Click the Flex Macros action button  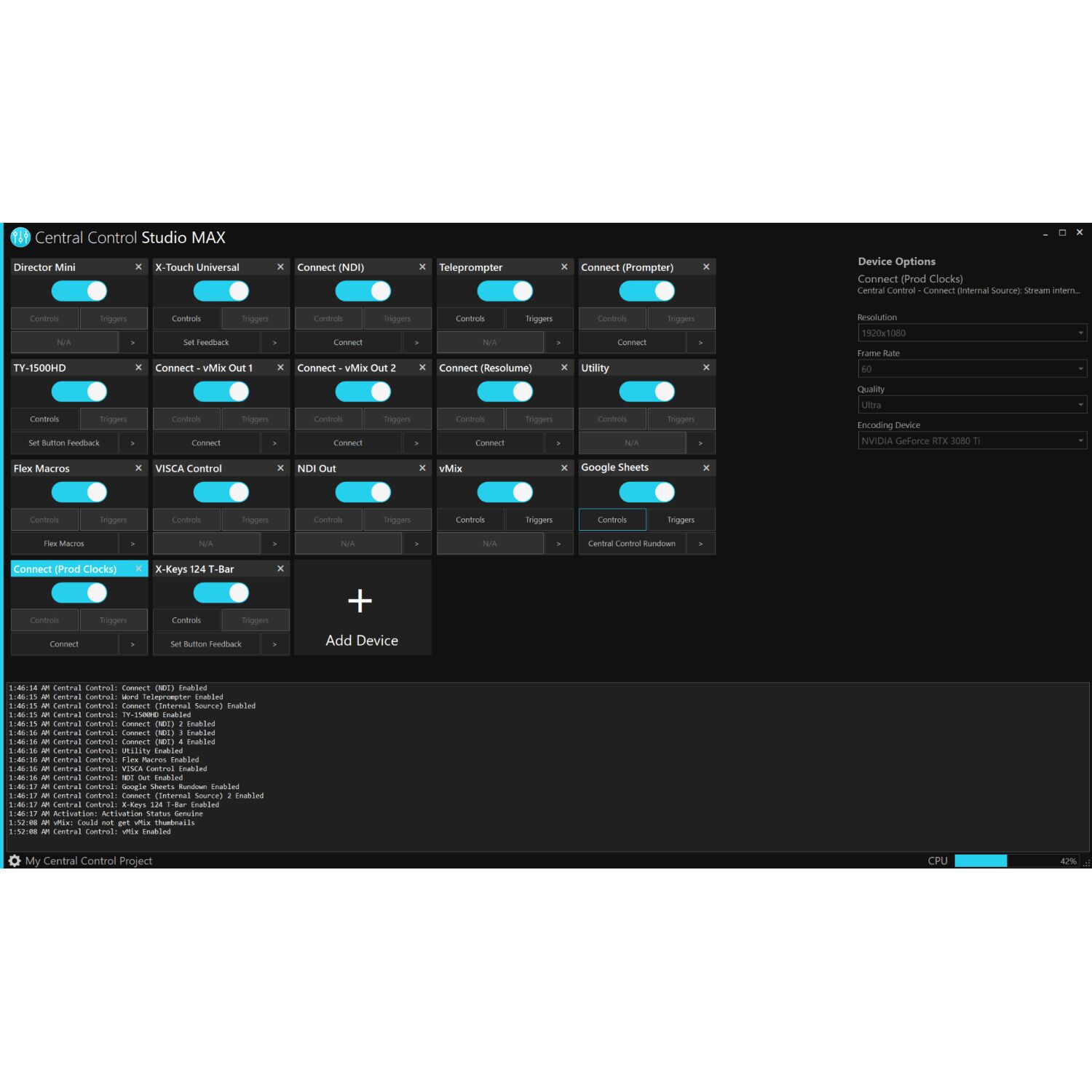click(64, 543)
